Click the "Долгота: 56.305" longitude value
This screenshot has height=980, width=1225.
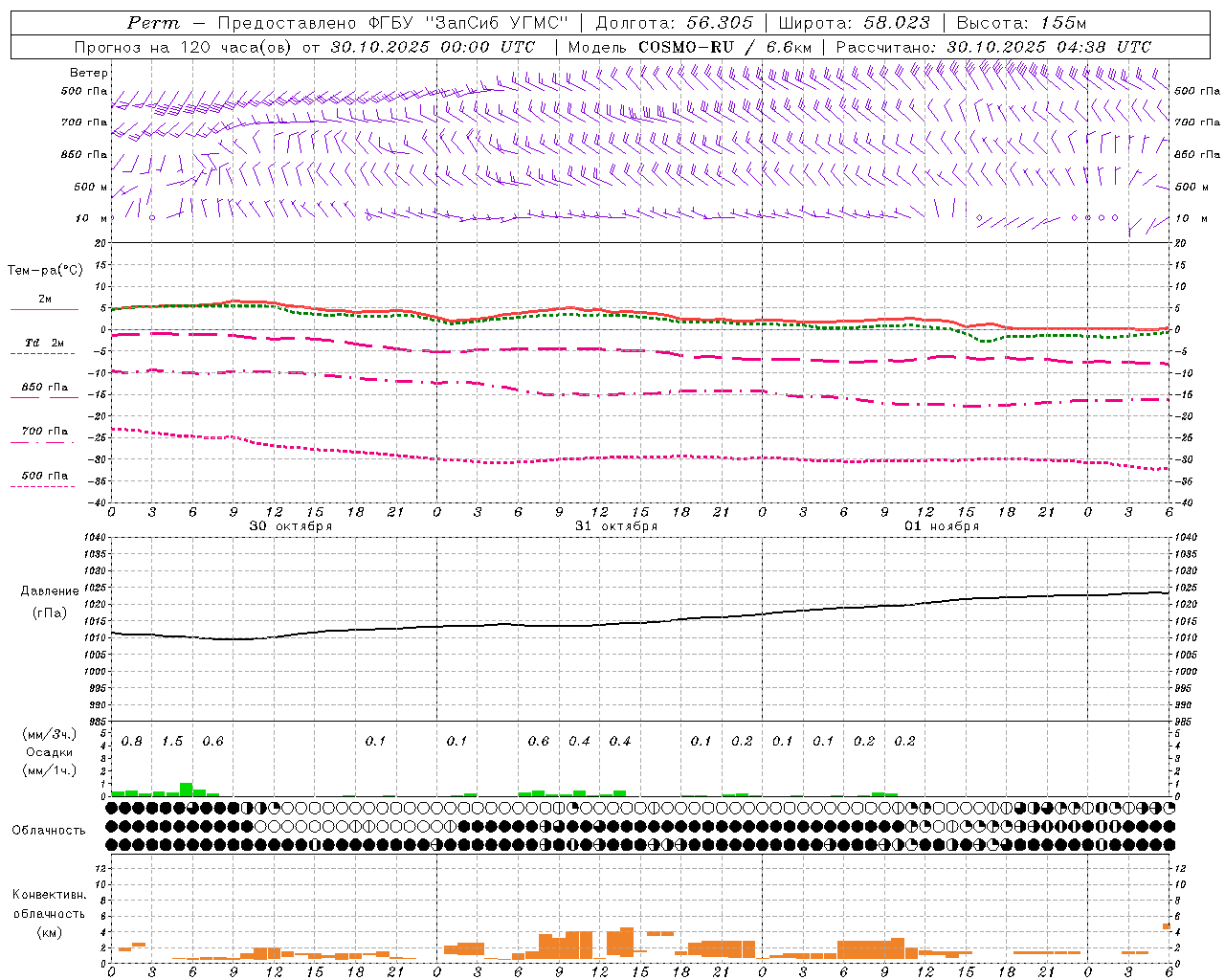pos(675,23)
